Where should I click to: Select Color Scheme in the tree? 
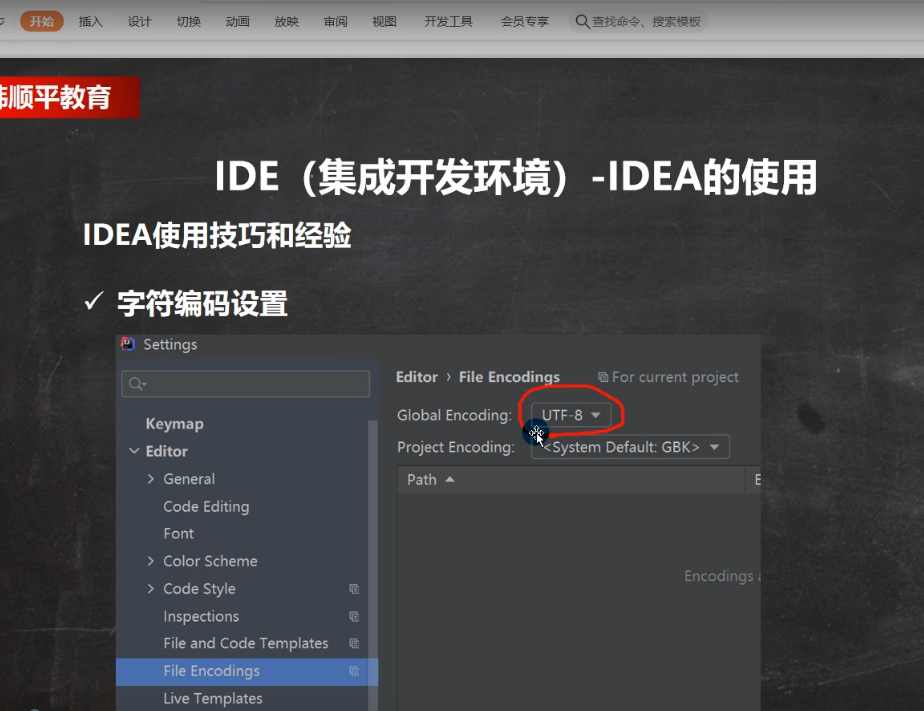210,561
